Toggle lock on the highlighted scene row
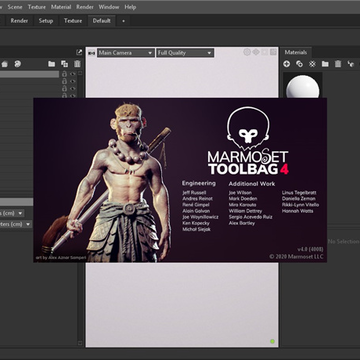This screenshot has height=360, width=360. click(64, 74)
